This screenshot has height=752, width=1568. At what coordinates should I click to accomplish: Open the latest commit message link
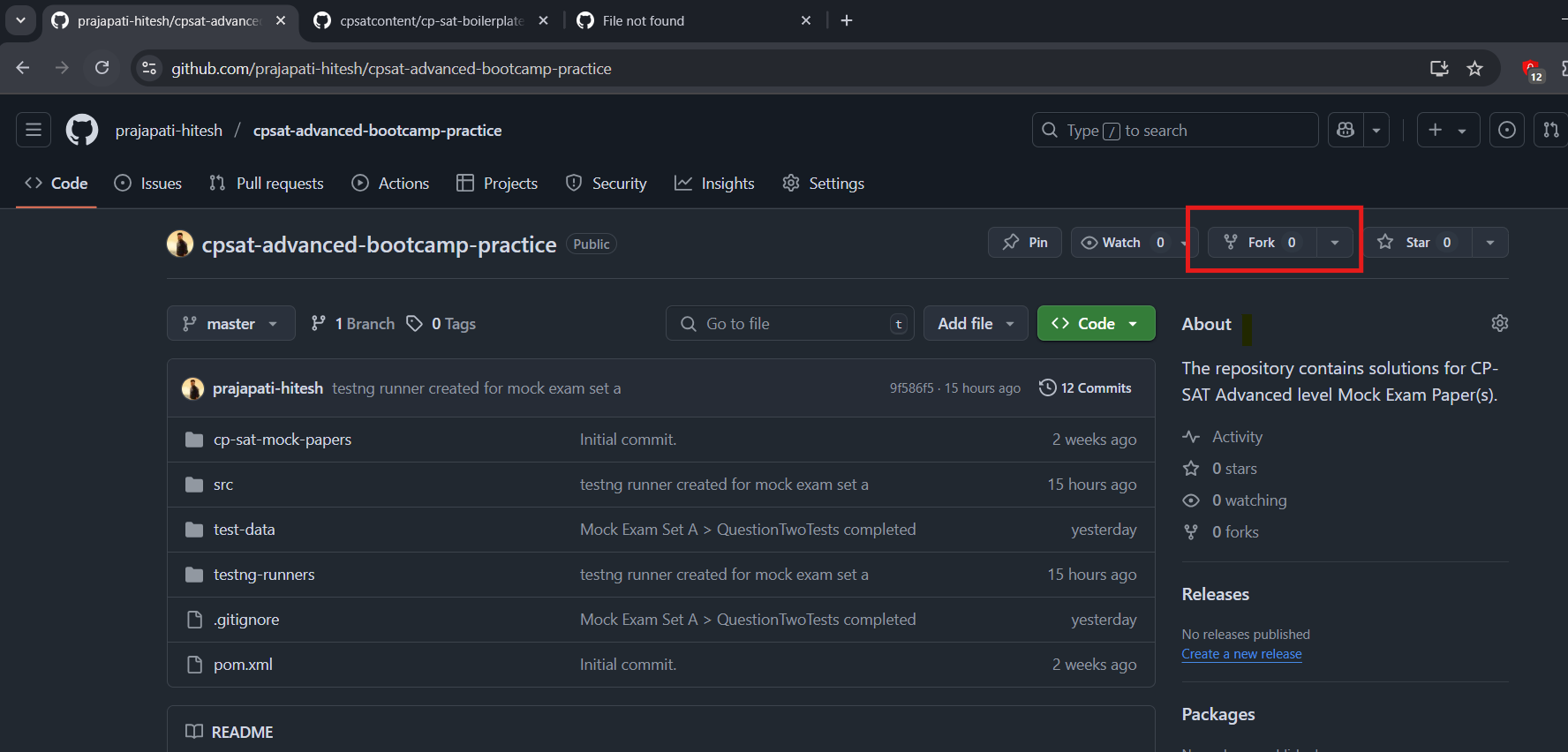click(x=477, y=388)
